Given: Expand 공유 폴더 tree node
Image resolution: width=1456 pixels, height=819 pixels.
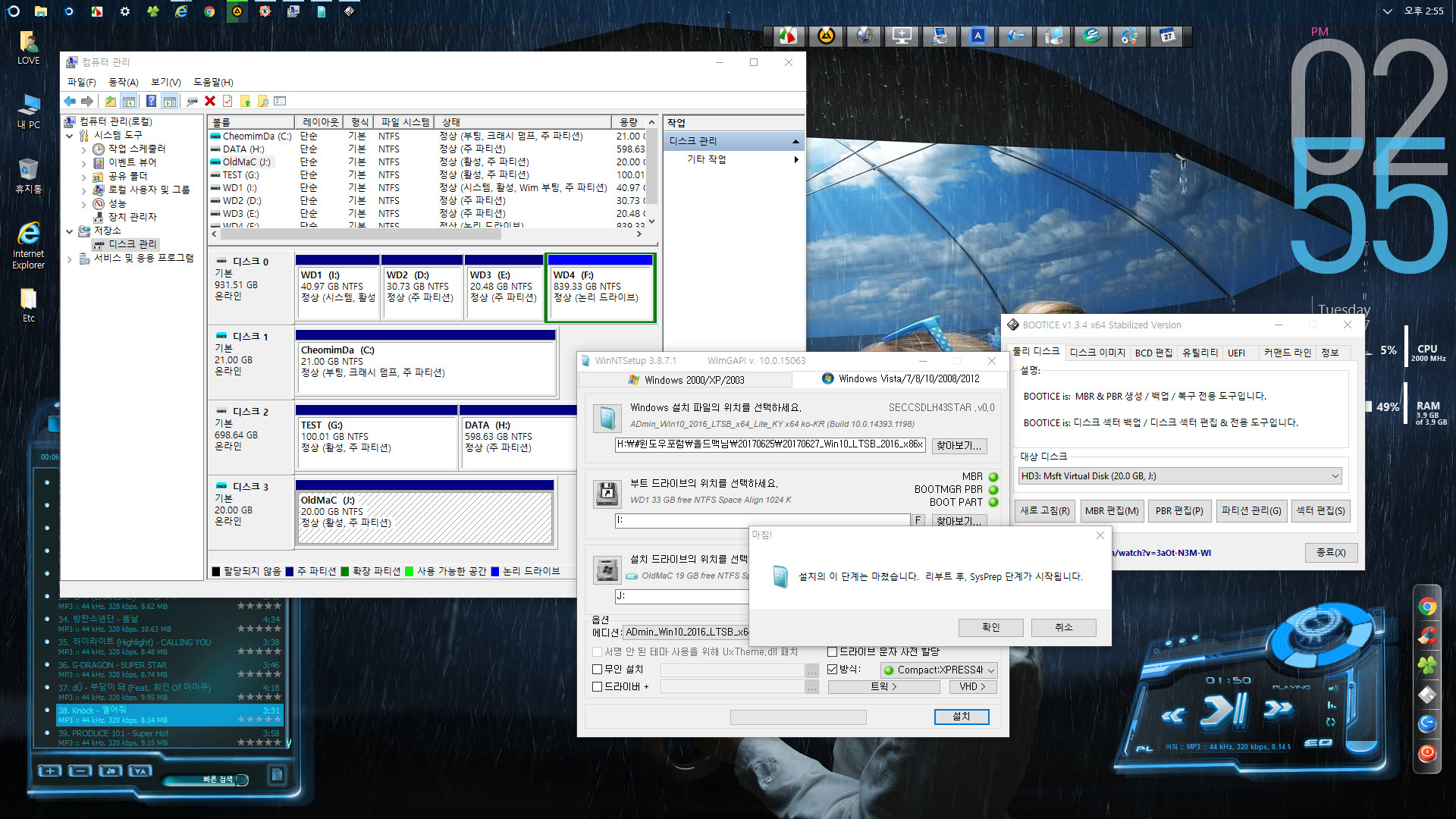Looking at the screenshot, I should 83,177.
